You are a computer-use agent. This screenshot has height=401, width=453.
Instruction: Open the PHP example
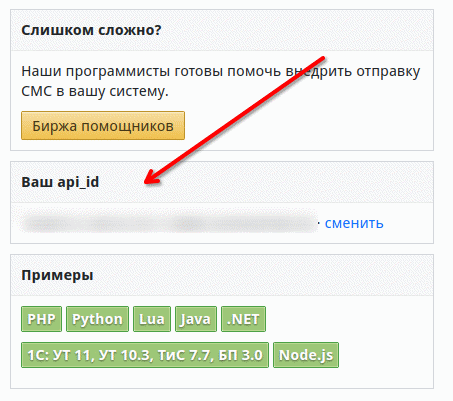[x=41, y=319]
